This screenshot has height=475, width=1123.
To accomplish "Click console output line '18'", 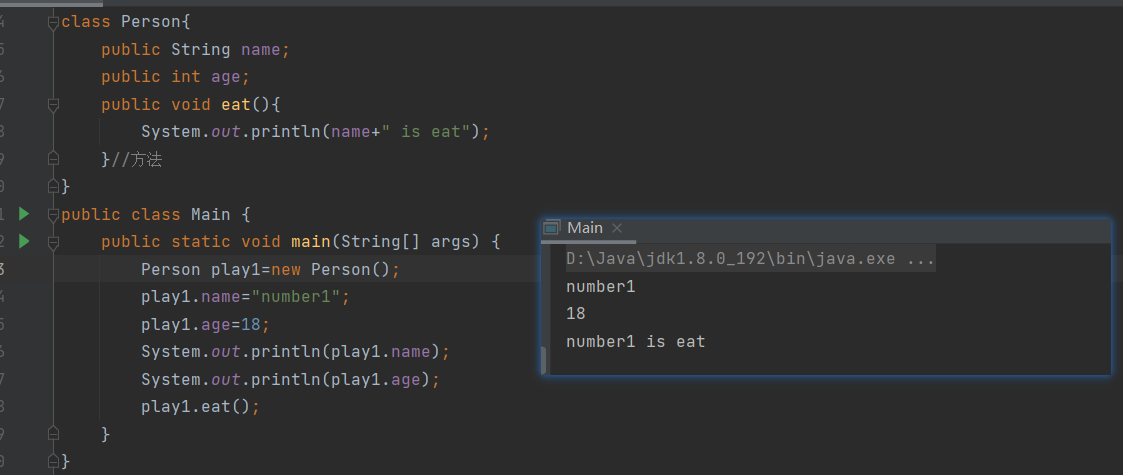I will tap(576, 314).
